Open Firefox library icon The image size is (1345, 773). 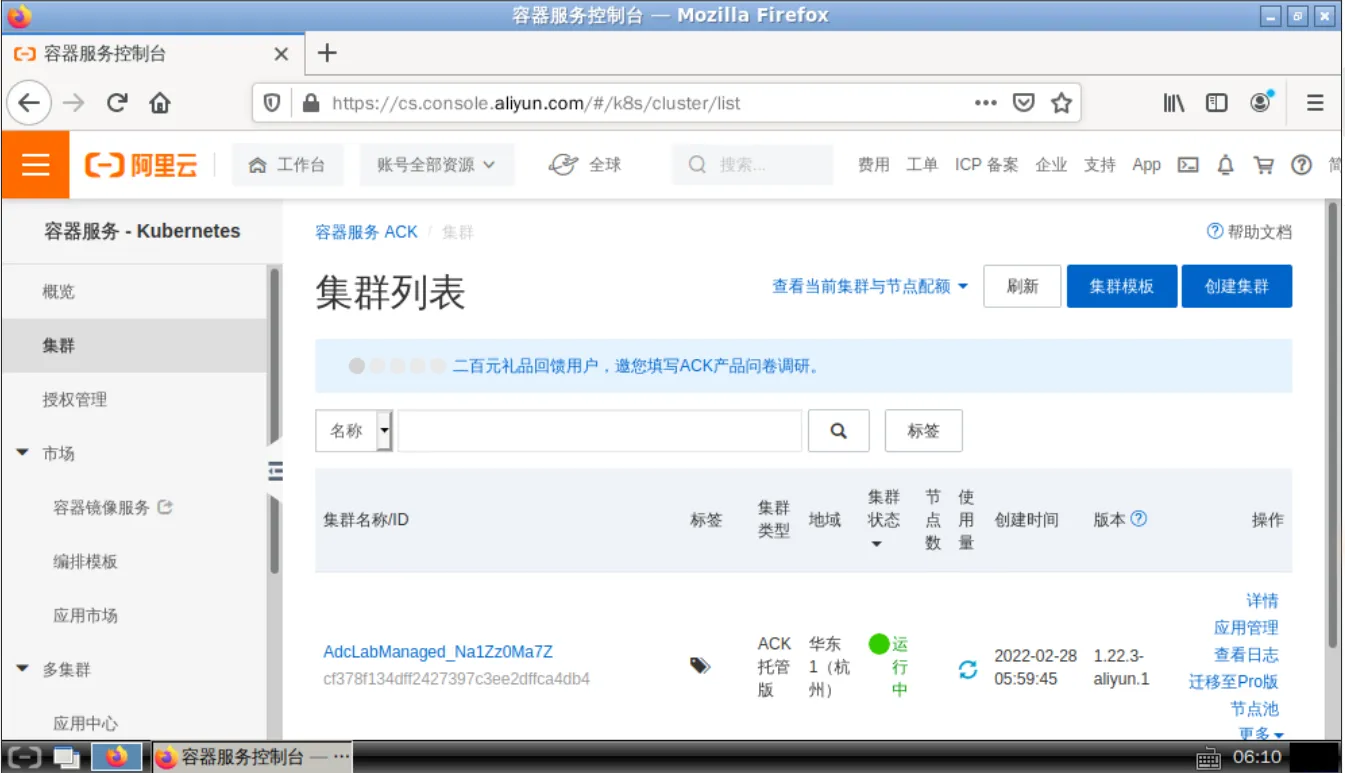pyautogui.click(x=1173, y=103)
